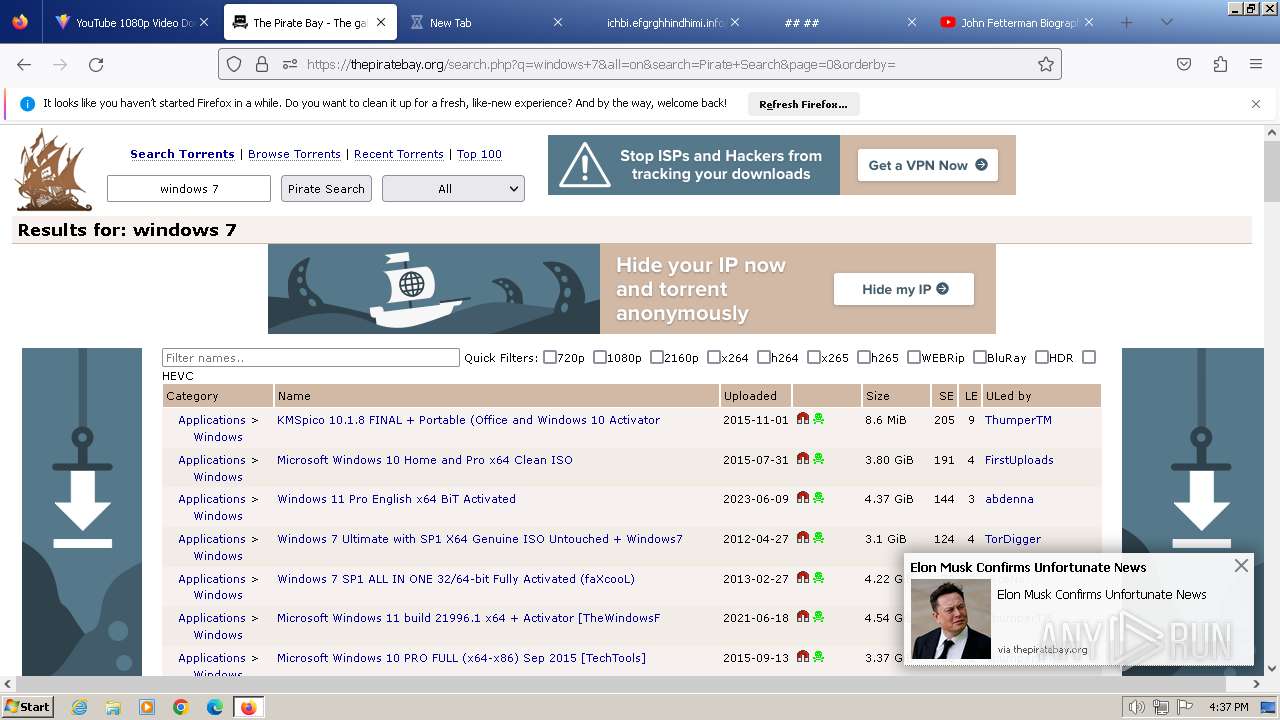Click the volume speaker tray icon

1136,707
